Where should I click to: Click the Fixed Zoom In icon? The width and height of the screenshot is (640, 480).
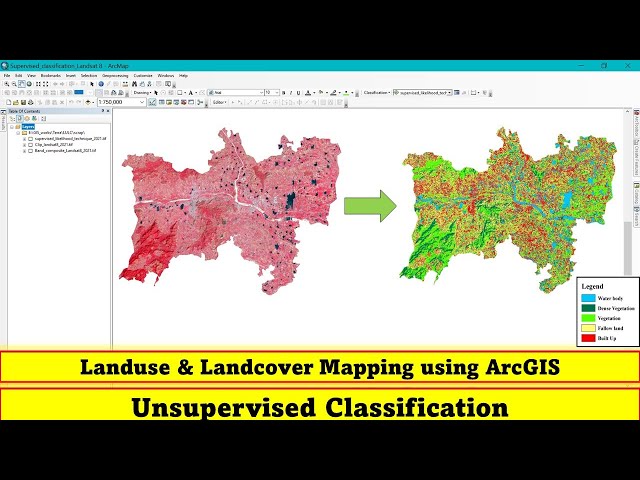coord(38,84)
